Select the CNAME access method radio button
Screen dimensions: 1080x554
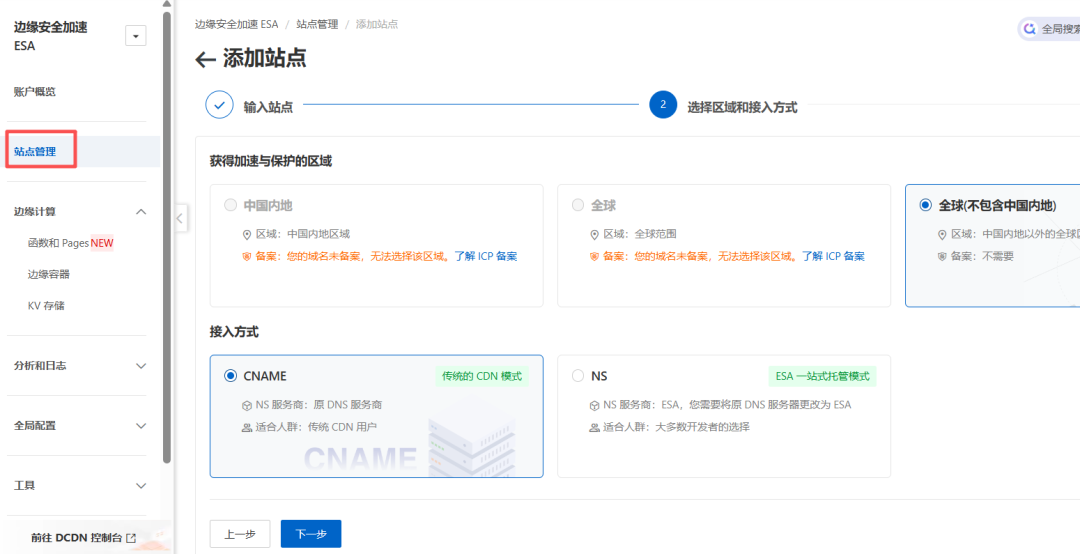click(x=231, y=376)
